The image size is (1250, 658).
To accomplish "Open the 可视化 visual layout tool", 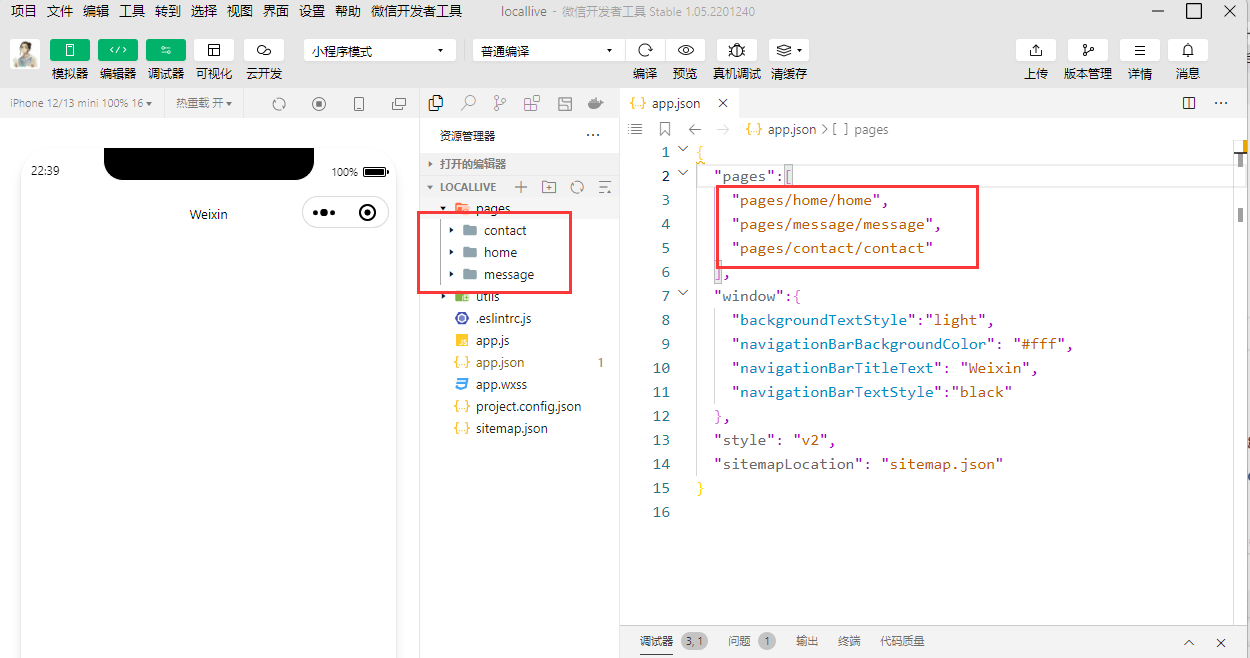I will [x=214, y=50].
